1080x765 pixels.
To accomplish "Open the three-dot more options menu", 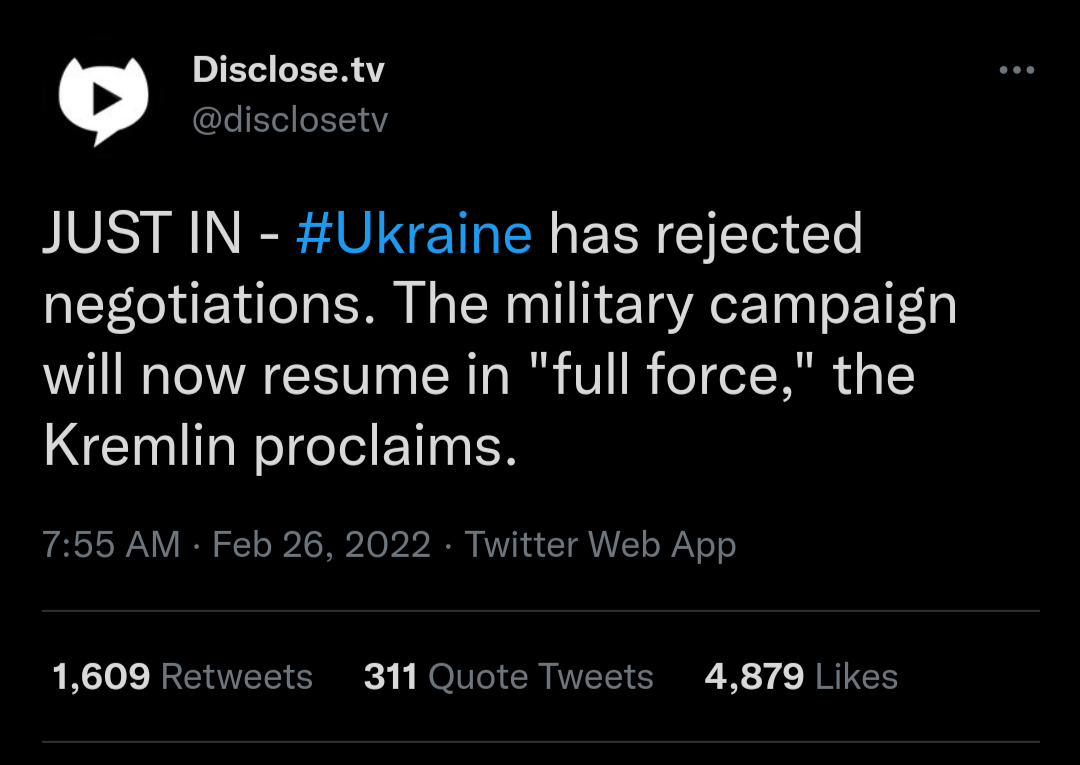I will [x=1016, y=70].
